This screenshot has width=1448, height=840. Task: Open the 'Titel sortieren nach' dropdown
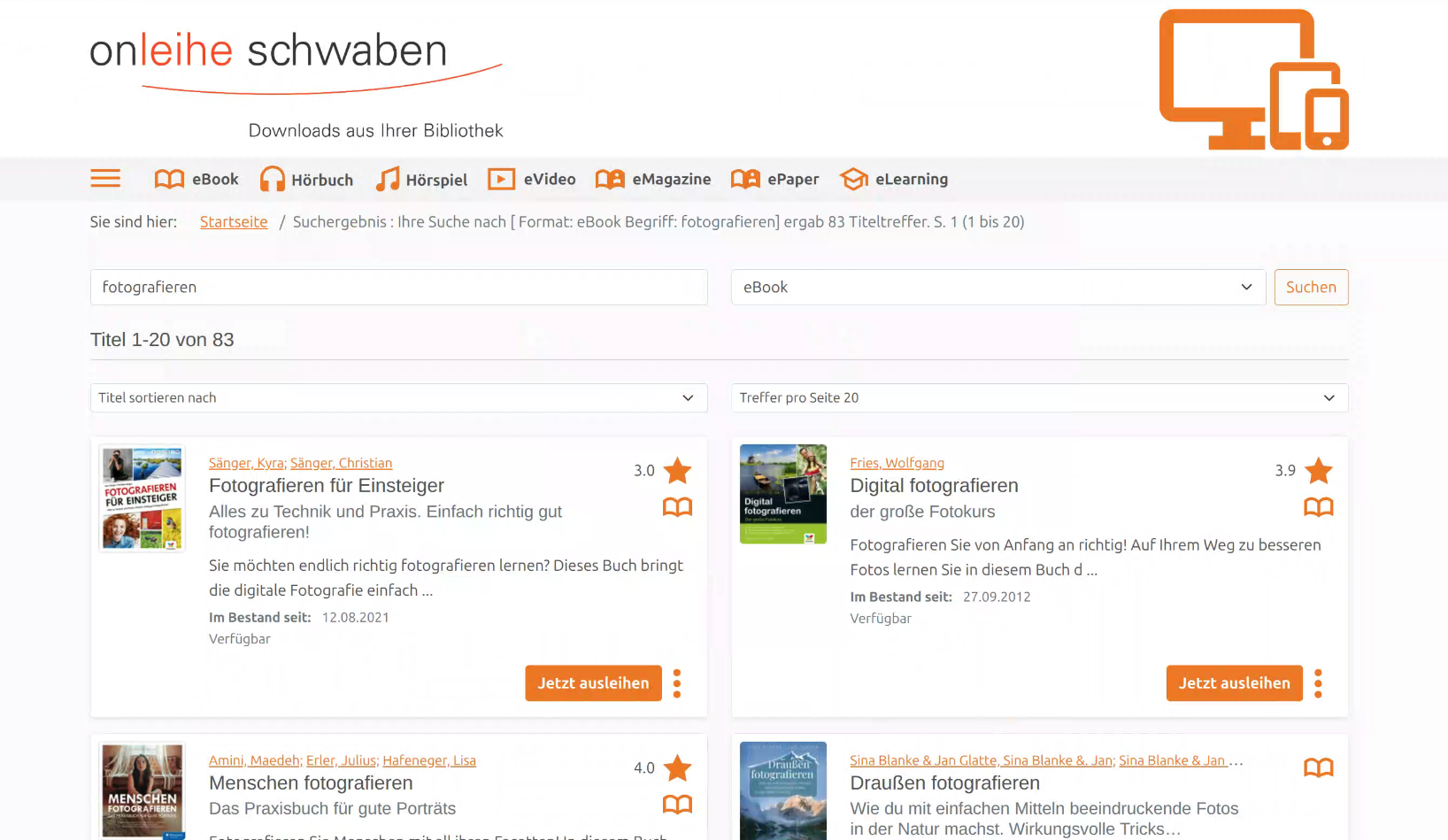(x=398, y=398)
